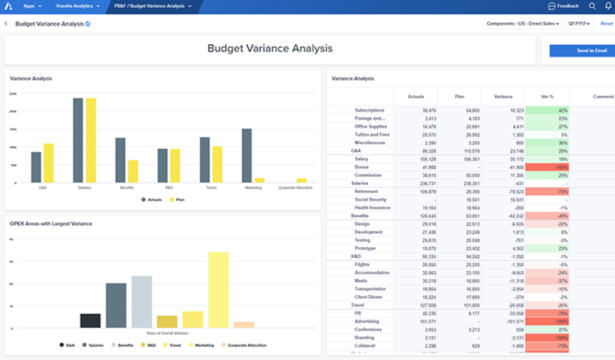Image resolution: width=615 pixels, height=360 pixels.
Task: Select the Actuals column header
Action: tap(416, 96)
